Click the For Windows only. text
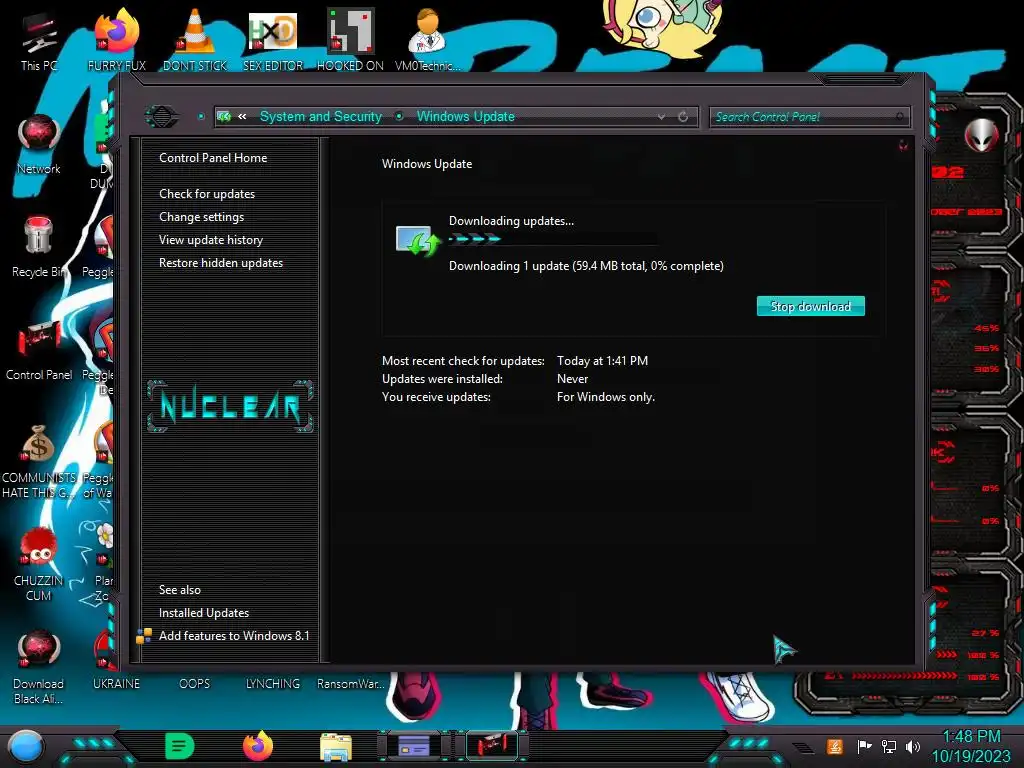 [605, 397]
